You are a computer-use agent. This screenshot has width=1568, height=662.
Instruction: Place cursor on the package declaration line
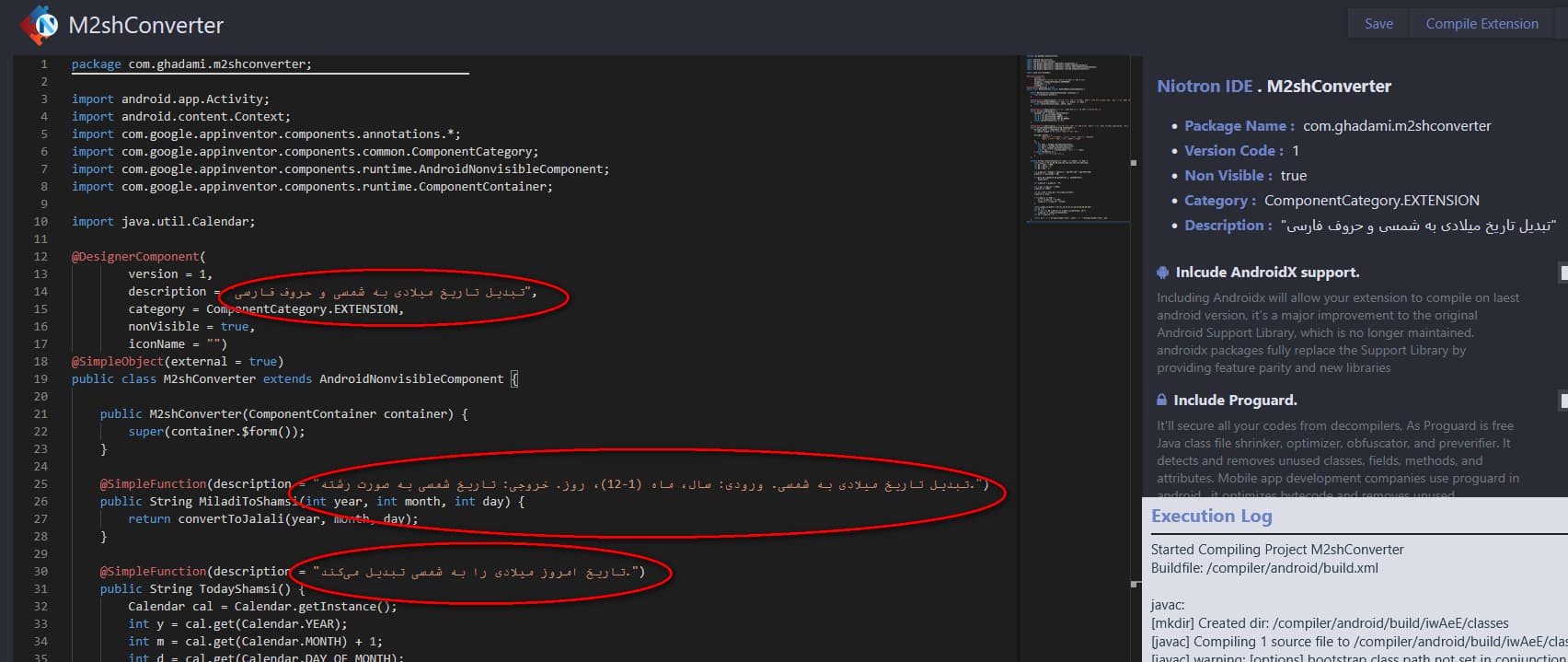(191, 64)
